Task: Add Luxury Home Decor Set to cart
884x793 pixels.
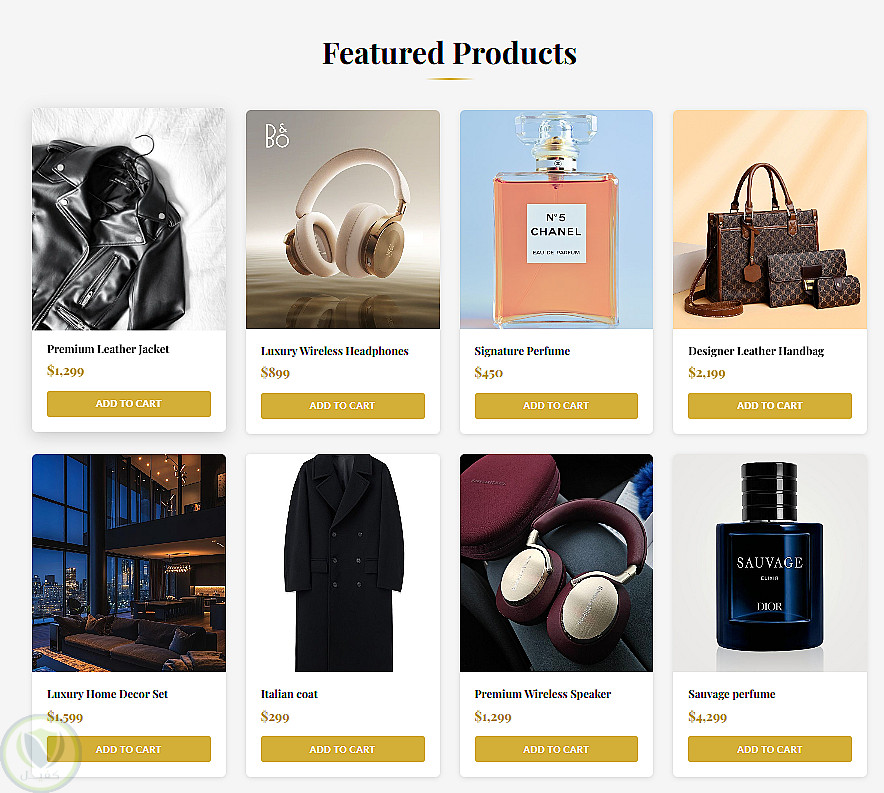Action: [128, 749]
